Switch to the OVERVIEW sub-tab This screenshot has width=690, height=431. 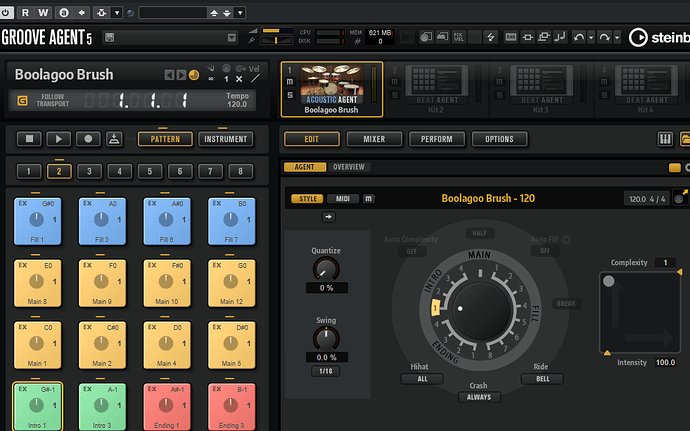point(349,167)
